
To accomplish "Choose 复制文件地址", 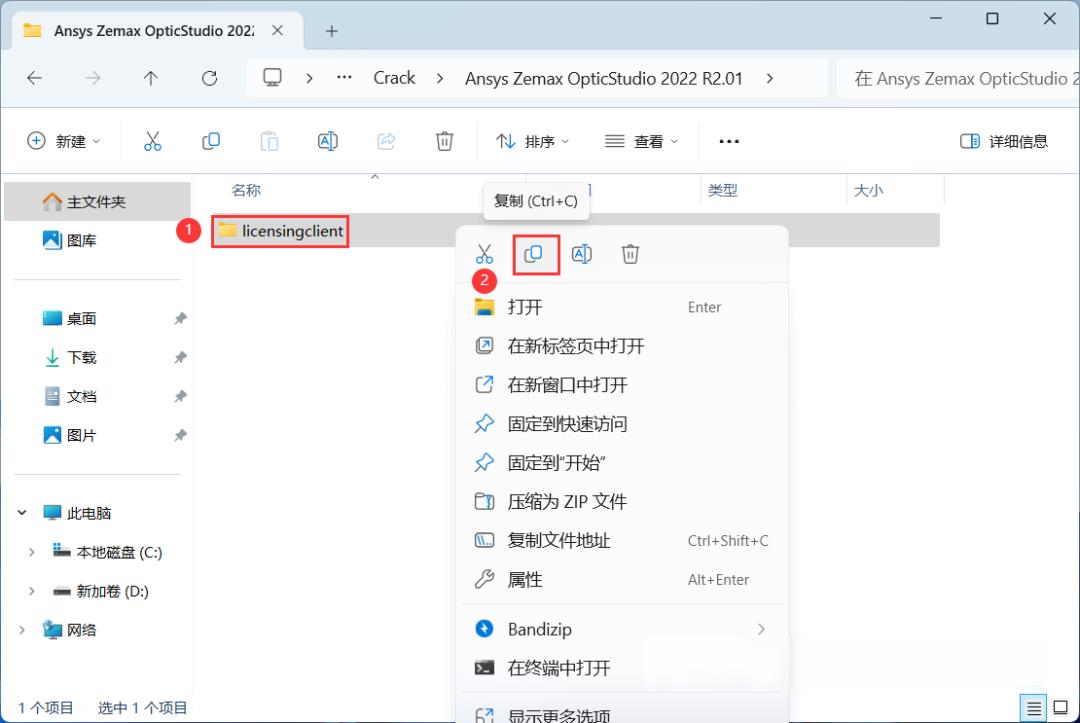I will [x=622, y=541].
